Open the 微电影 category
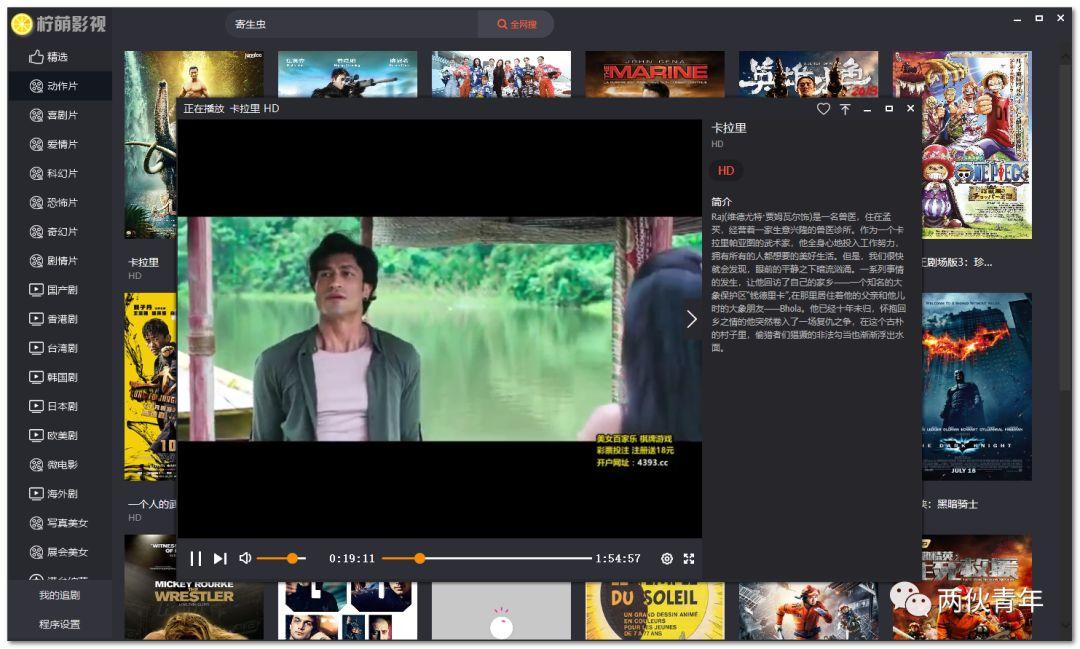The image size is (1080, 649). [x=59, y=464]
